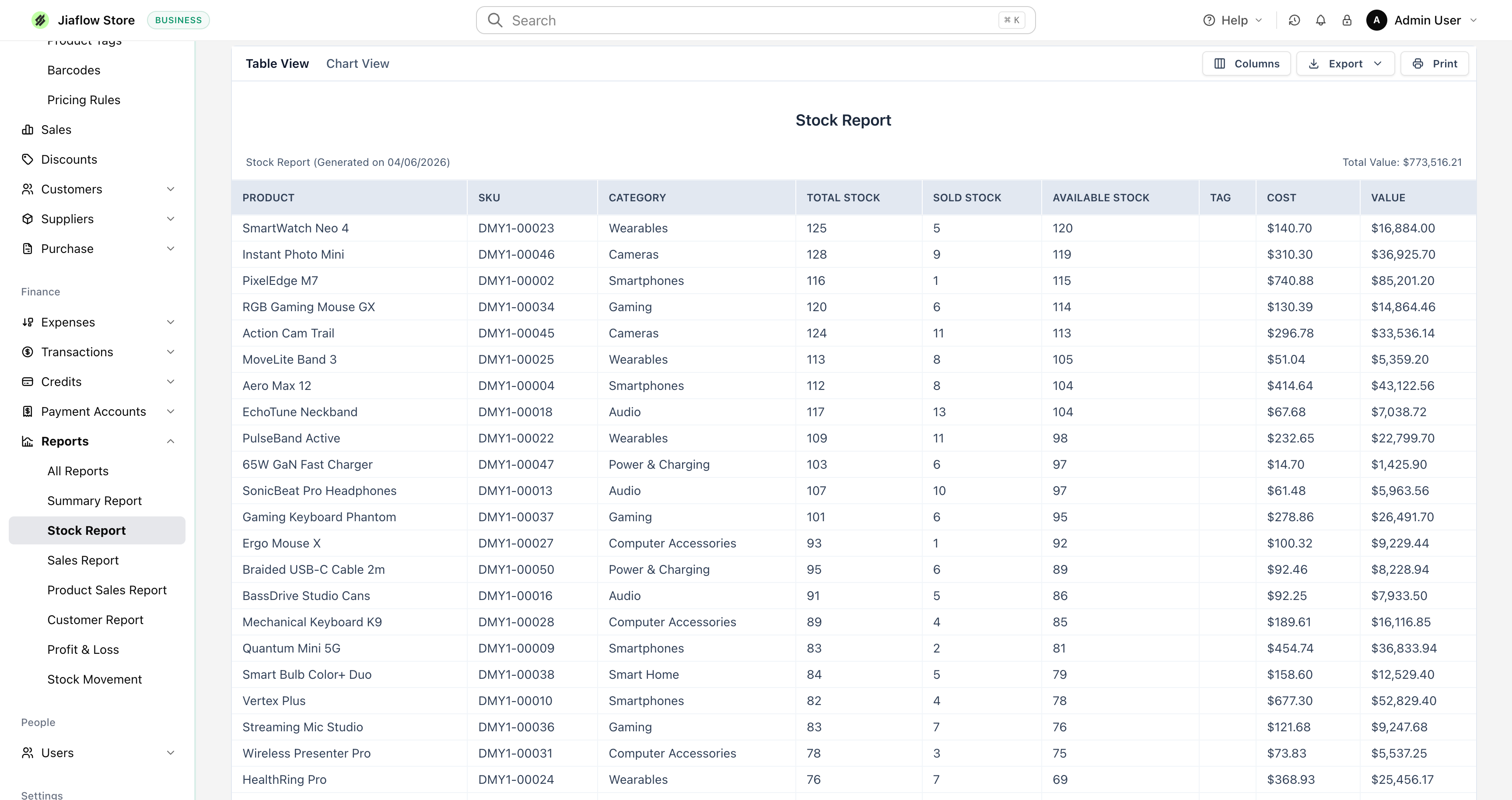Open Sales Report in sidebar
The height and width of the screenshot is (800, 1512).
(x=83, y=560)
